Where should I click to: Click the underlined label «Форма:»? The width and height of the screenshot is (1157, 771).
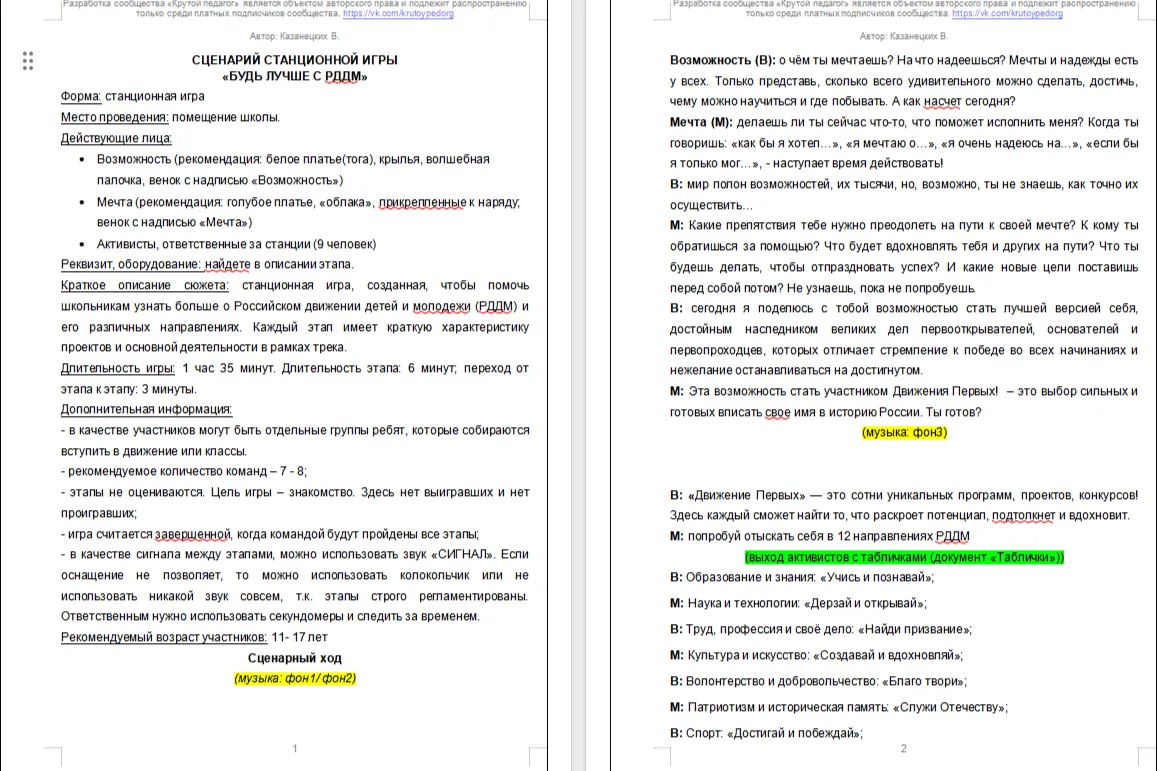[81, 96]
